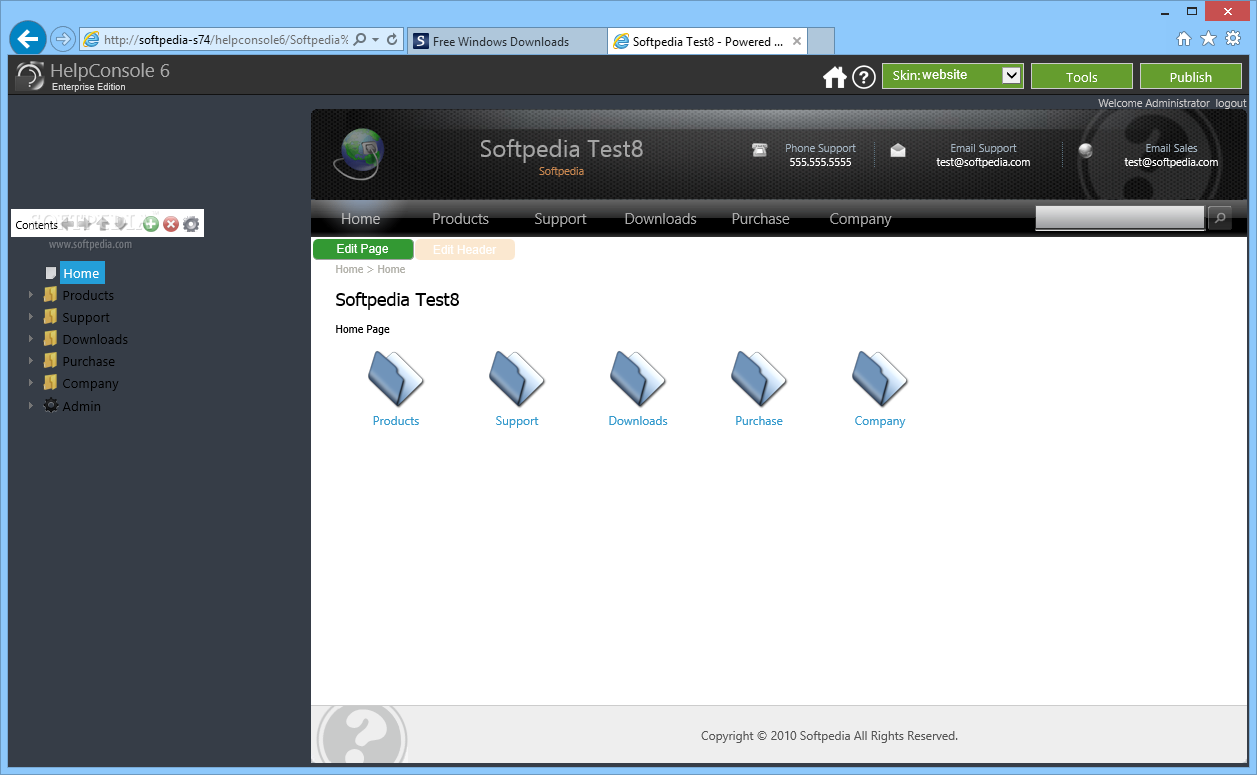
Task: Click the Products link below folder
Action: tap(396, 421)
